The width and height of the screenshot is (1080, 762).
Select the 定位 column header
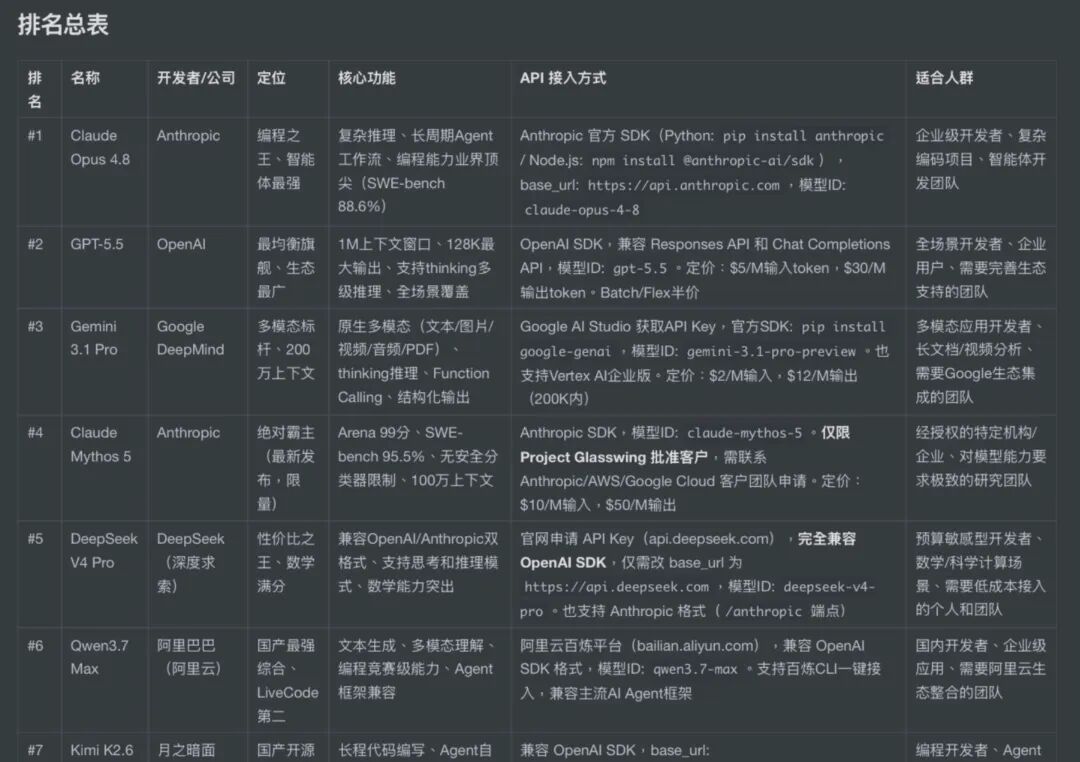coord(271,78)
